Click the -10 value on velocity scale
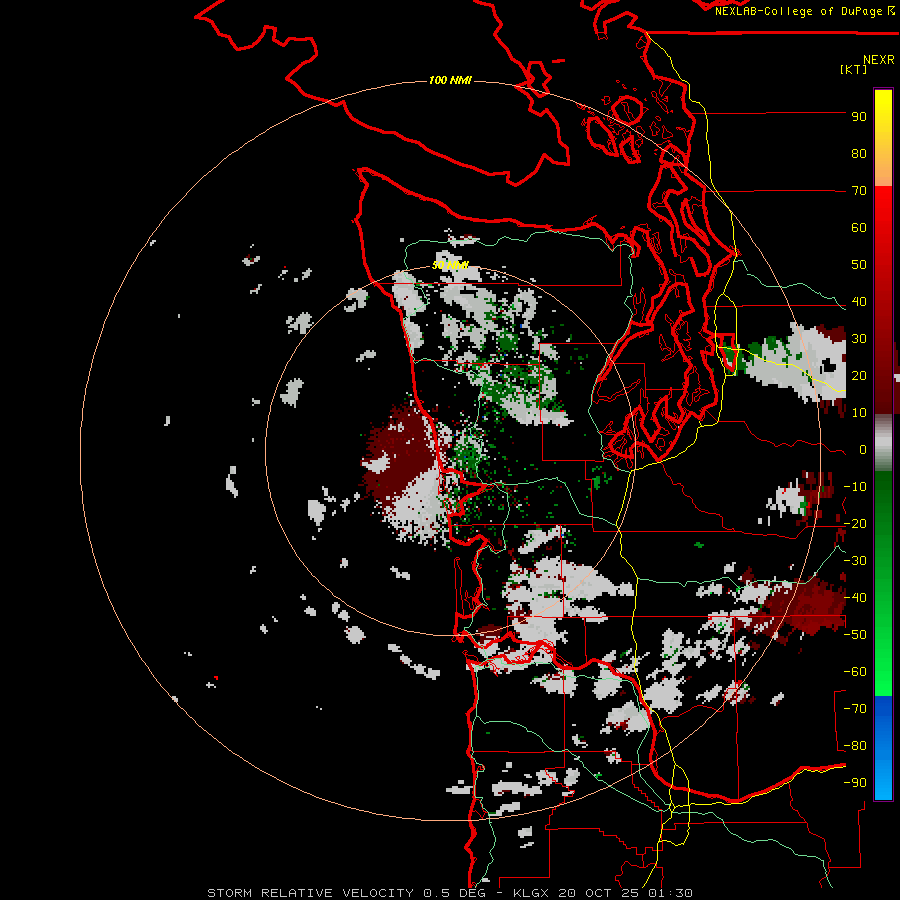900x900 pixels. (x=855, y=487)
